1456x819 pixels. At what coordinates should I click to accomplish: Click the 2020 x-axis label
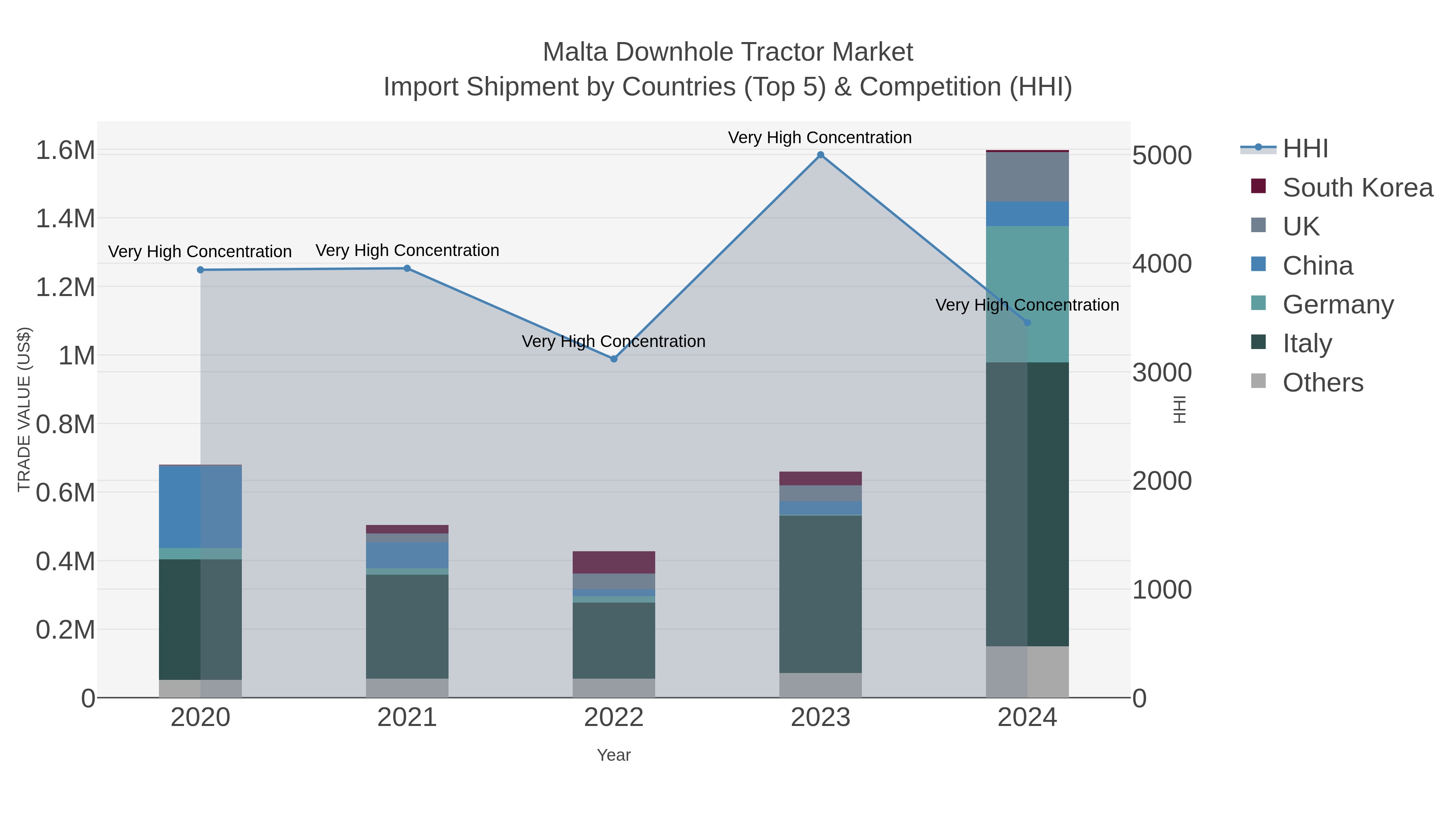[x=201, y=718]
